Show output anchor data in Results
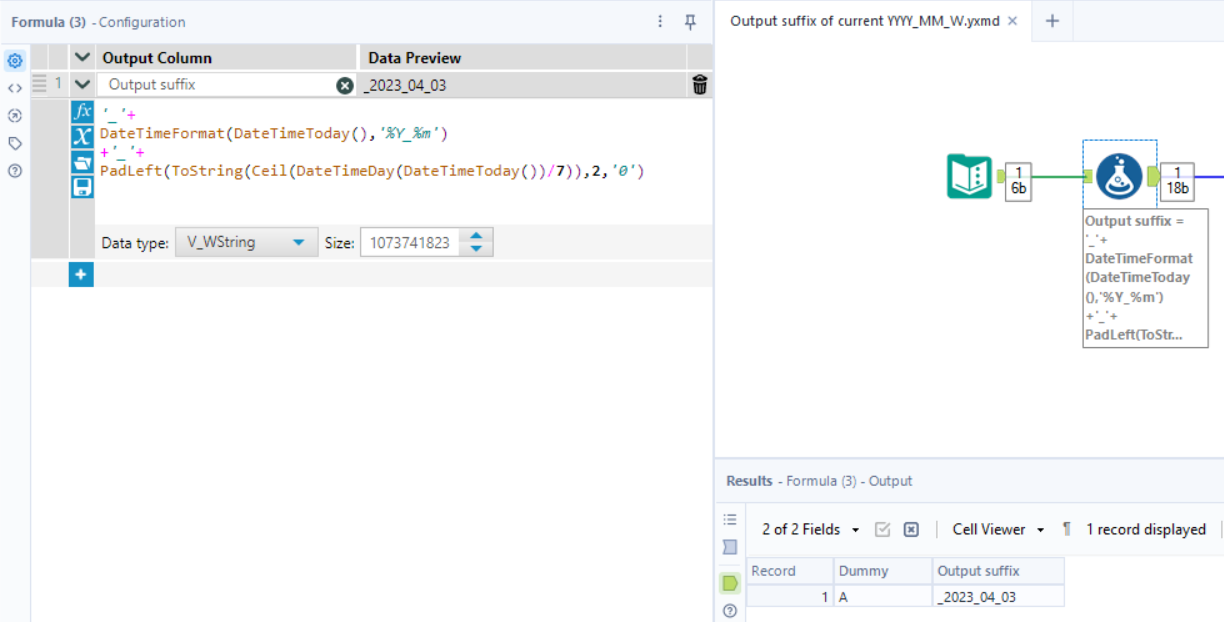The image size is (1224, 622). click(x=730, y=583)
